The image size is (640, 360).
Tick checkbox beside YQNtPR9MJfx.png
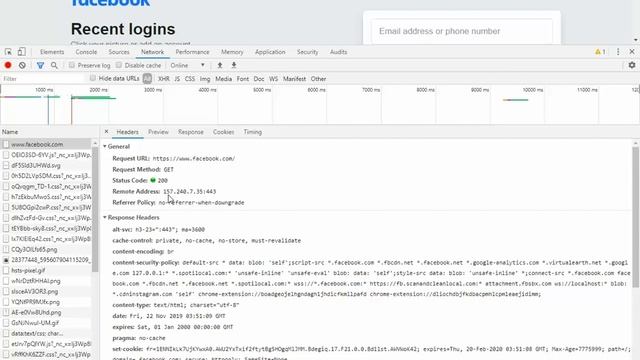(x=6, y=302)
